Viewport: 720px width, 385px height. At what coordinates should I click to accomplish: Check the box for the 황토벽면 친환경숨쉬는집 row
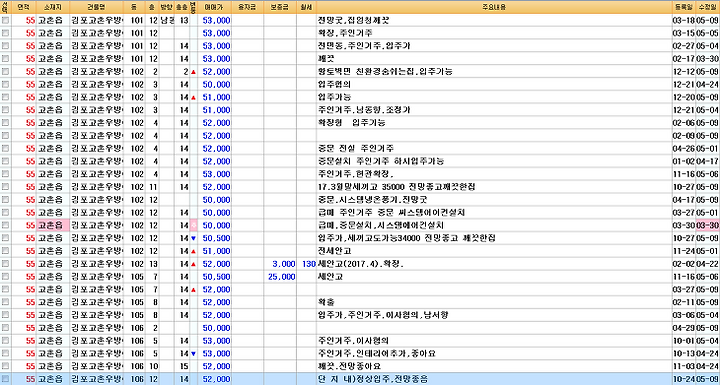5,72
